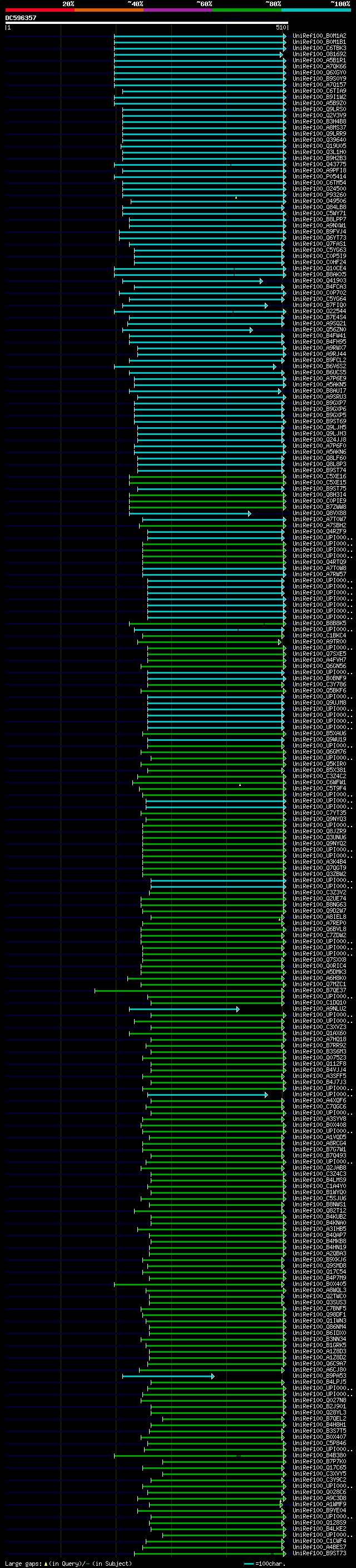
Task: Click hit label UniRef100_A1VQD5
Action: (x=319, y=1137)
